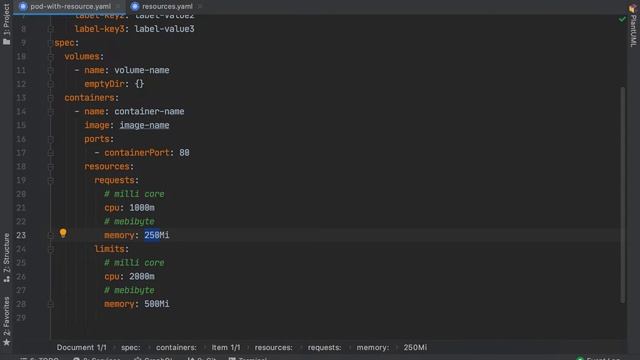Screen dimensions: 640x360
Task: Click the green inspection checkmark indicator
Action: [x=622, y=19]
